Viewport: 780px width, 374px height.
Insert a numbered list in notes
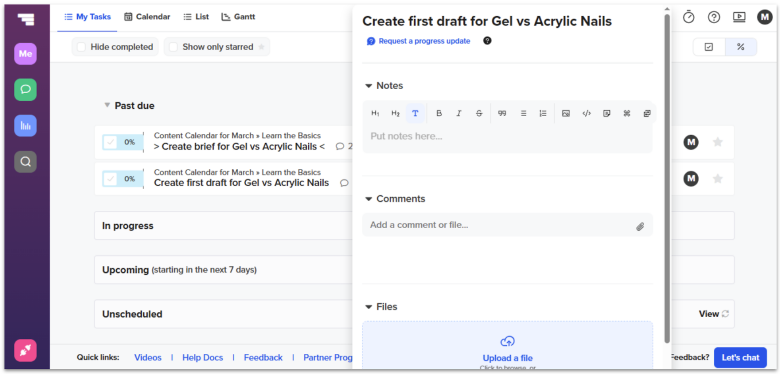click(543, 113)
